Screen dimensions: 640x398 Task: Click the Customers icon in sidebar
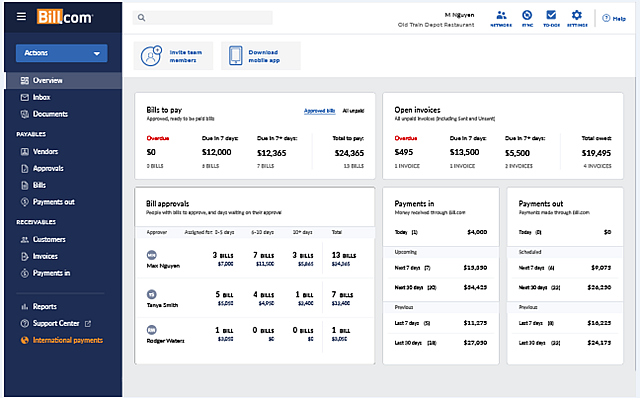pyautogui.click(x=25, y=240)
